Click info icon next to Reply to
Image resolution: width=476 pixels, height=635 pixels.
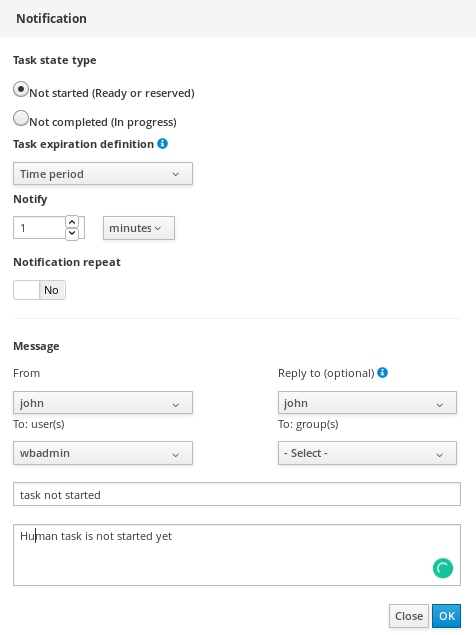(x=382, y=372)
